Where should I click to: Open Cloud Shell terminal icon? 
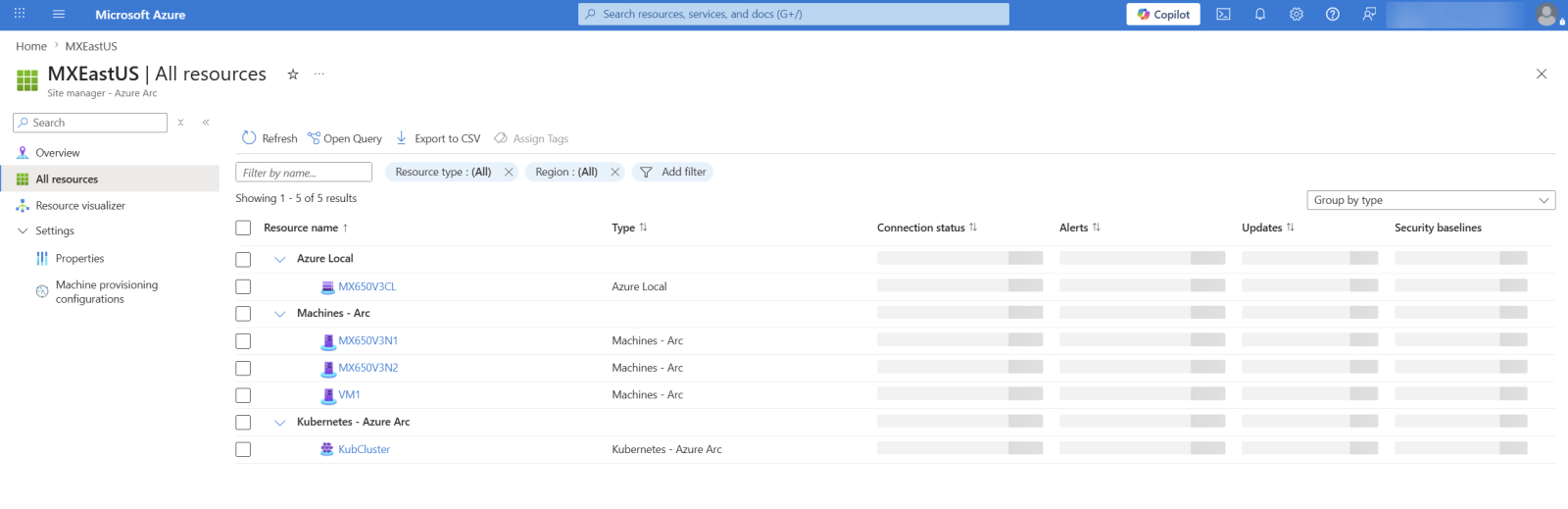(x=1223, y=14)
